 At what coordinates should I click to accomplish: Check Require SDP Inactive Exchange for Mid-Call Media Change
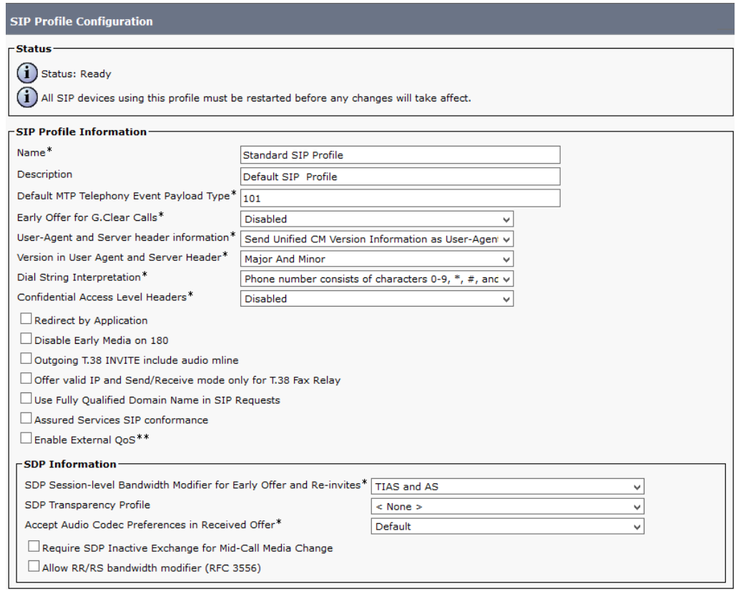click(x=33, y=546)
